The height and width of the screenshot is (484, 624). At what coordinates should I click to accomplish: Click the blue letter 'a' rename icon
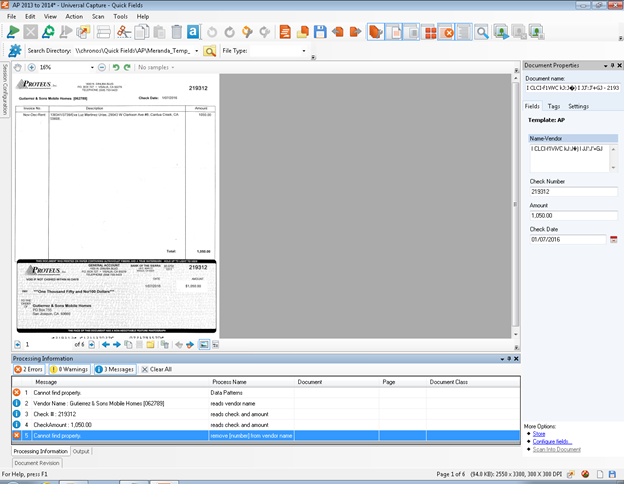(x=193, y=32)
